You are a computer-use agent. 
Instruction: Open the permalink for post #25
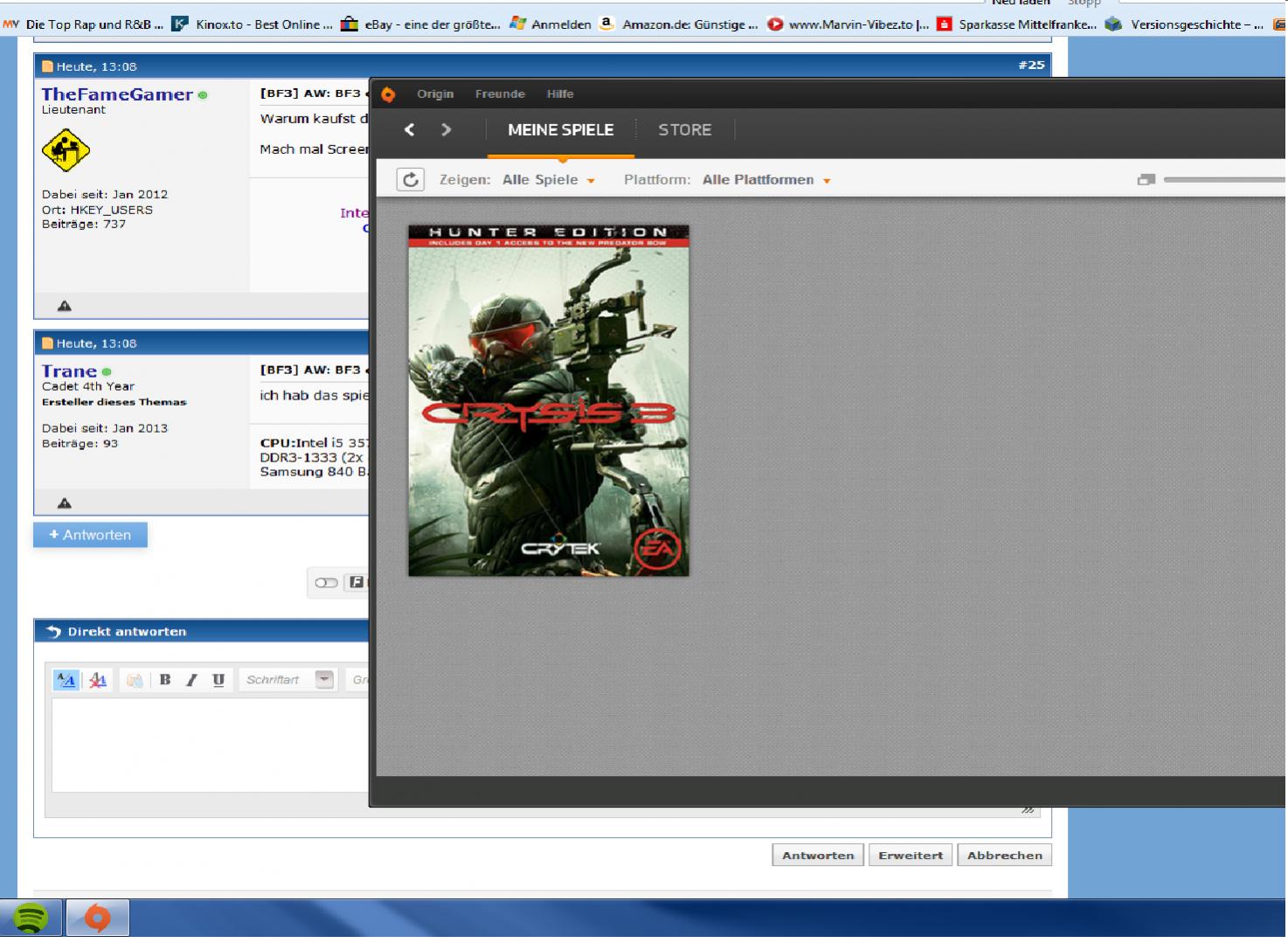click(1031, 65)
